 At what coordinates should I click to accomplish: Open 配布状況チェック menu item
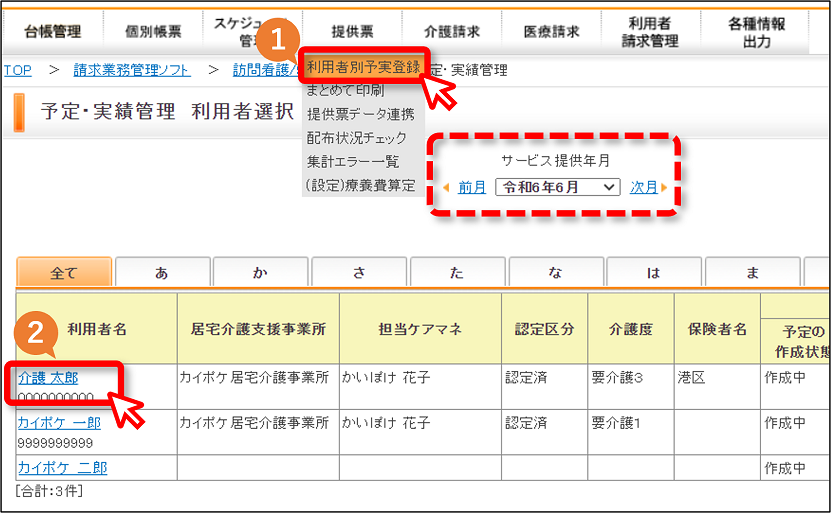(356, 138)
